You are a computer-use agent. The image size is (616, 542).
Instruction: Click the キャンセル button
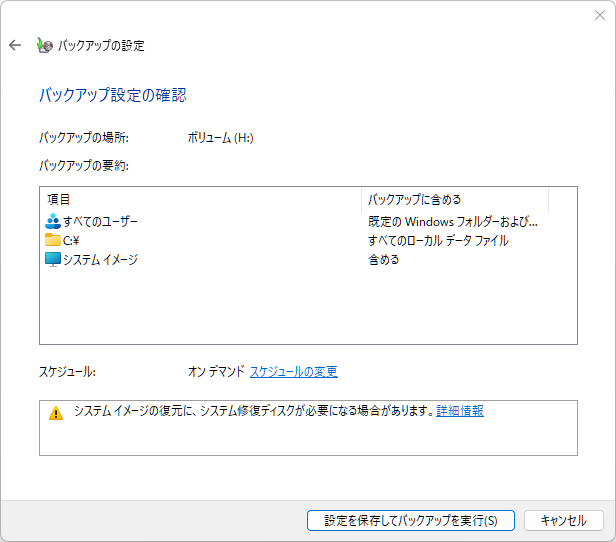(x=564, y=520)
